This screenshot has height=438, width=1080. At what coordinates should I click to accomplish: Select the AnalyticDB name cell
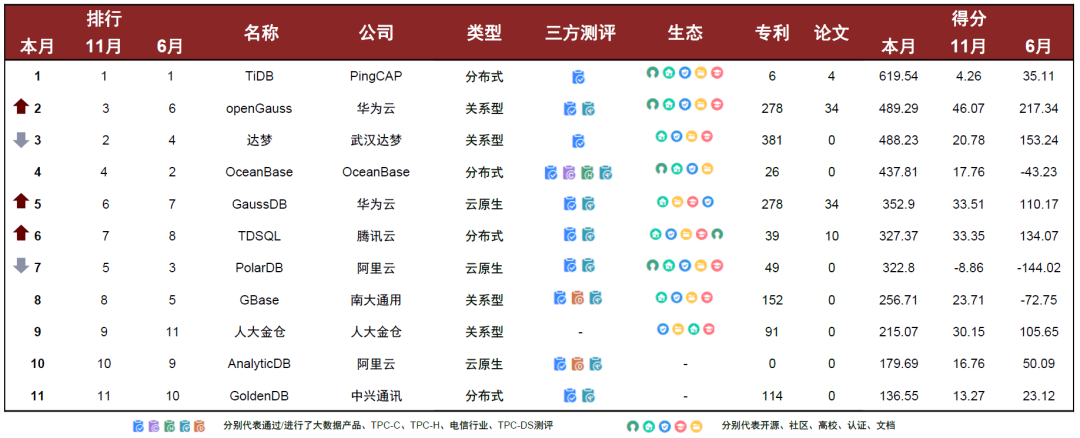261,364
